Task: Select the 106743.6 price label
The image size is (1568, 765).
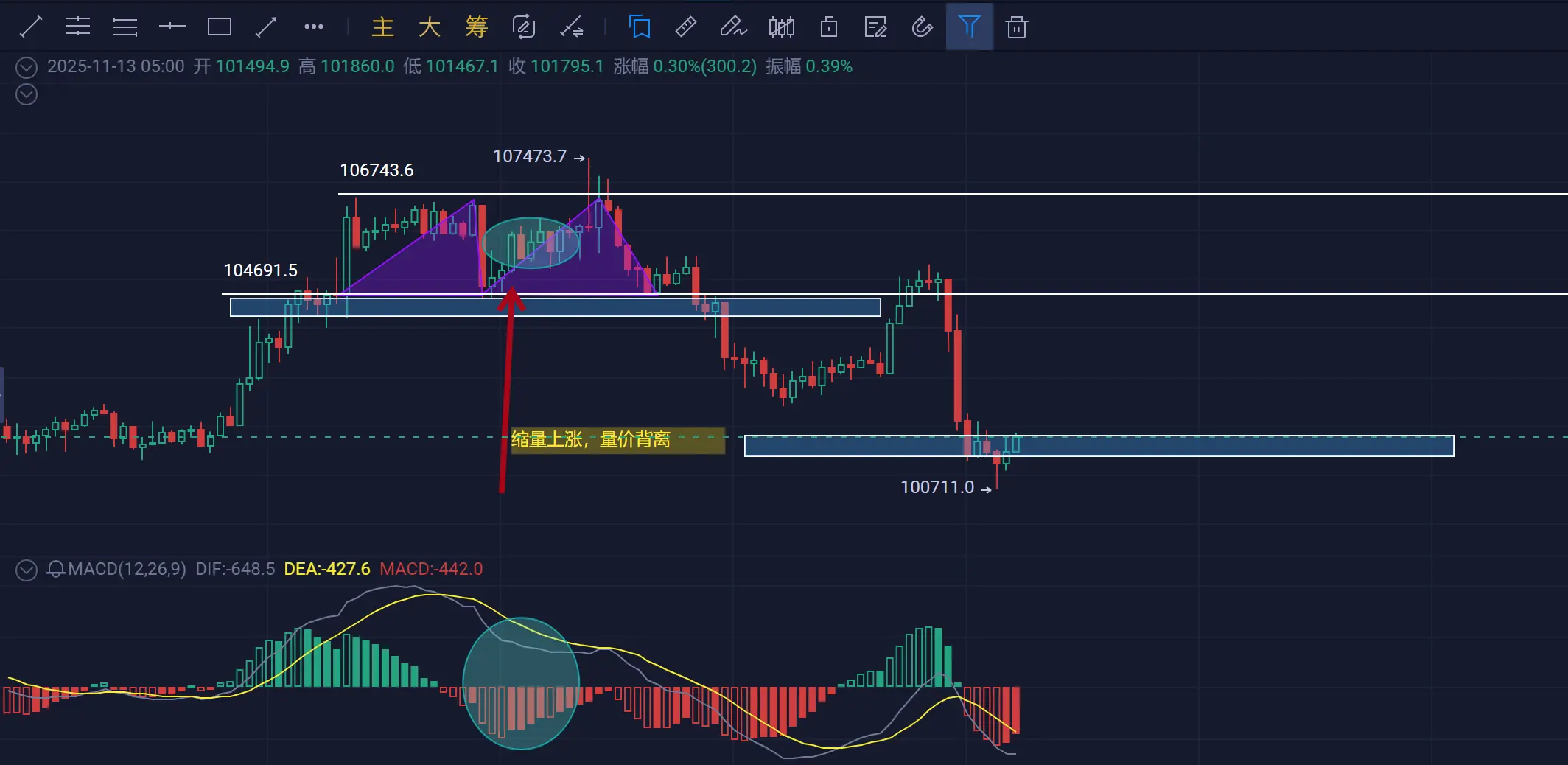Action: click(377, 170)
